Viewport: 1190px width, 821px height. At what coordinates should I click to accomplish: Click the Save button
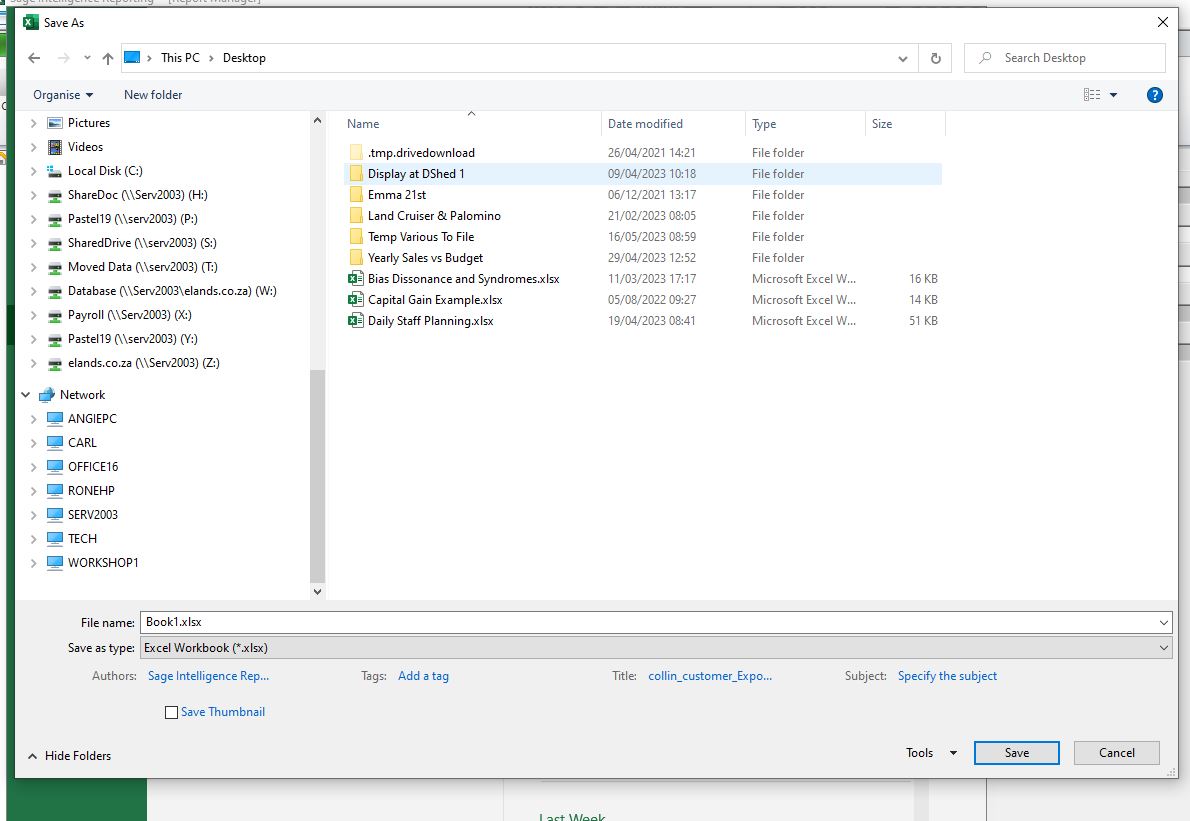click(1016, 753)
